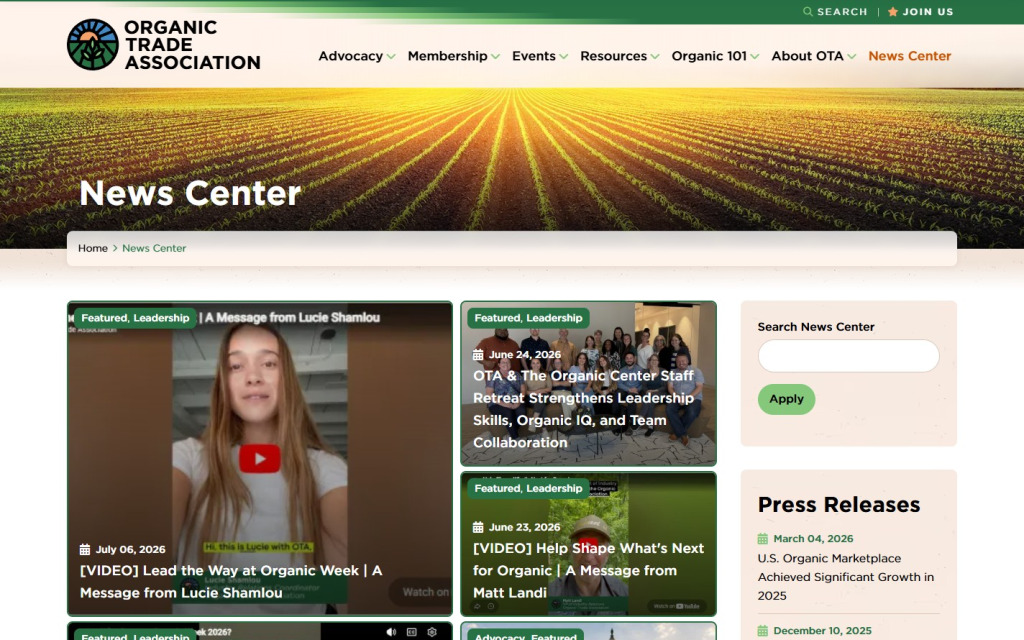The height and width of the screenshot is (640, 1024).
Task: Click the star icon beside Join Us
Action: [893, 12]
